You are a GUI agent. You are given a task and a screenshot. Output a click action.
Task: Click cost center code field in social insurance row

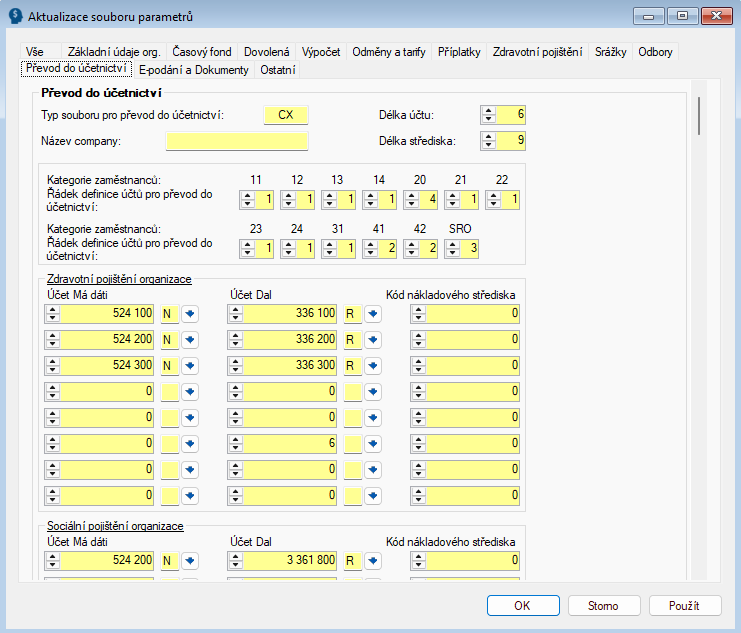(x=465, y=561)
